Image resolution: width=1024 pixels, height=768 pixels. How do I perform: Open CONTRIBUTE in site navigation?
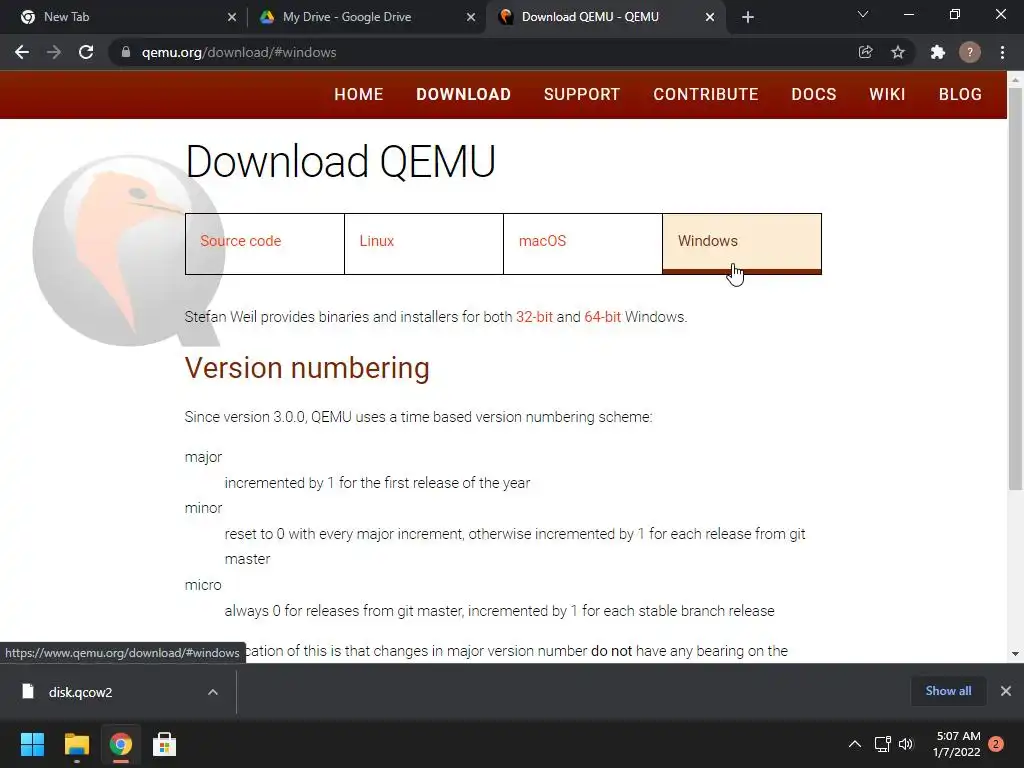coord(706,94)
